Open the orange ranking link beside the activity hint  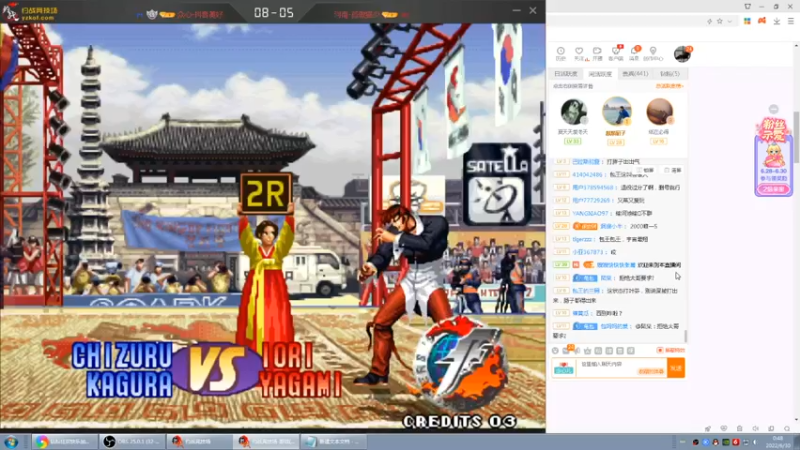pyautogui.click(x=669, y=86)
